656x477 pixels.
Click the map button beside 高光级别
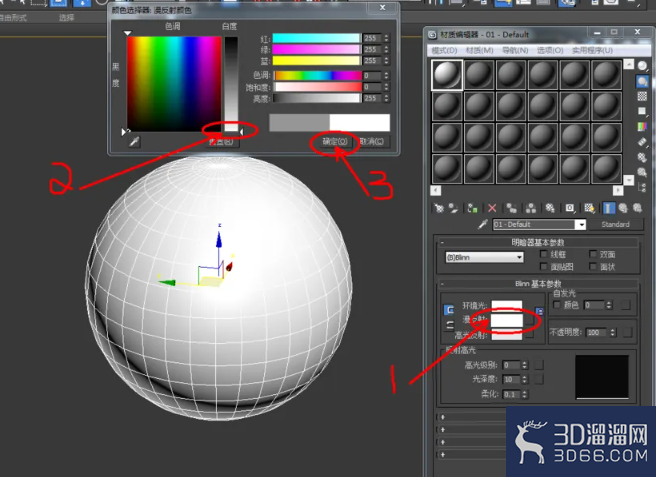539,365
